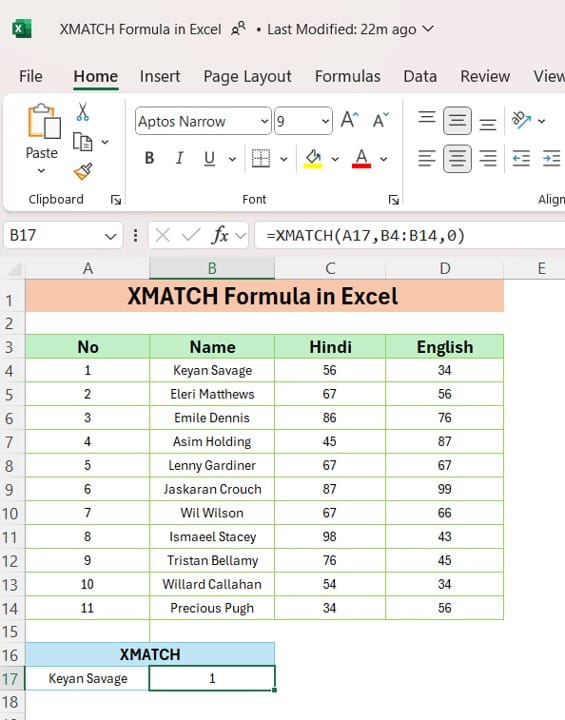Click the formula bar three-dot handle
565x720 pixels.
point(135,236)
